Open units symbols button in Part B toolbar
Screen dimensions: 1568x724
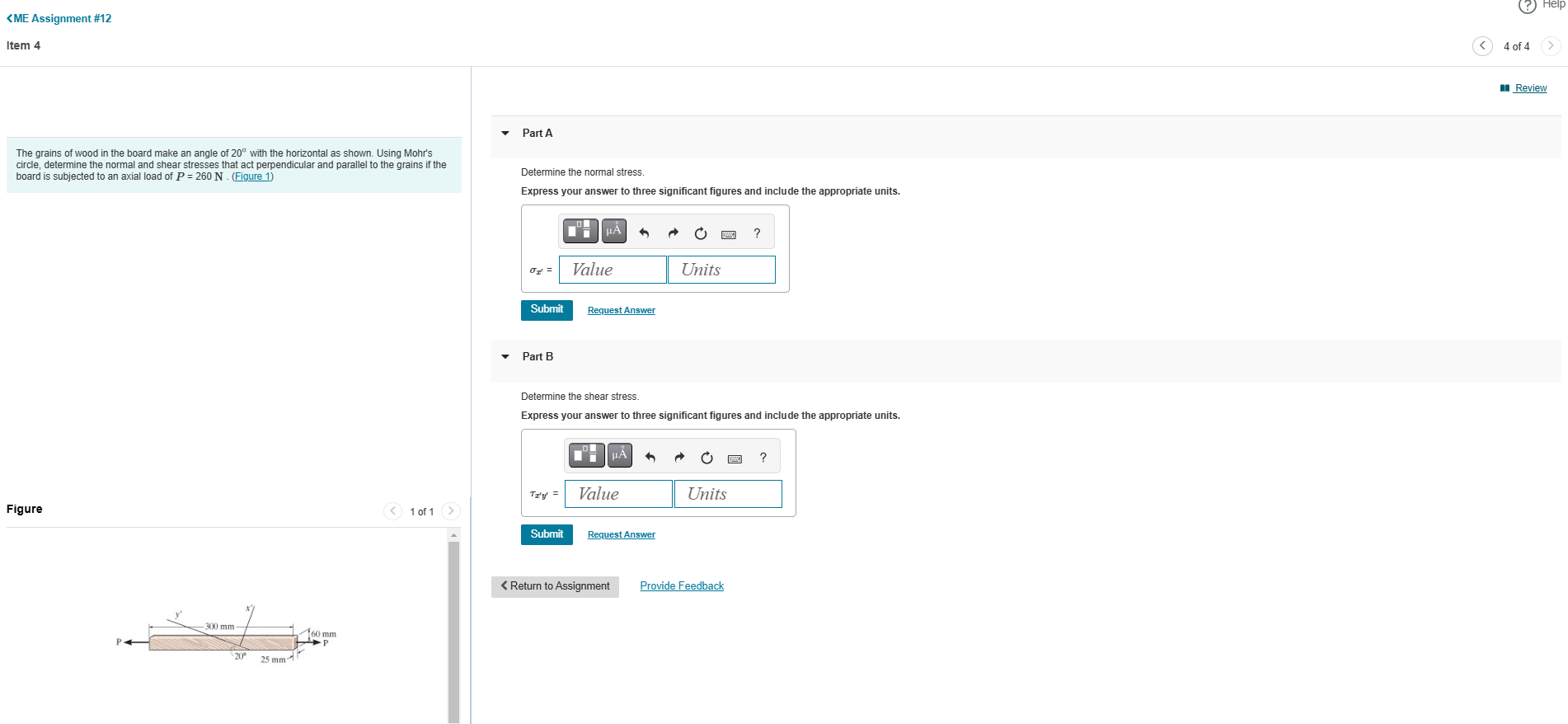pyautogui.click(x=620, y=455)
